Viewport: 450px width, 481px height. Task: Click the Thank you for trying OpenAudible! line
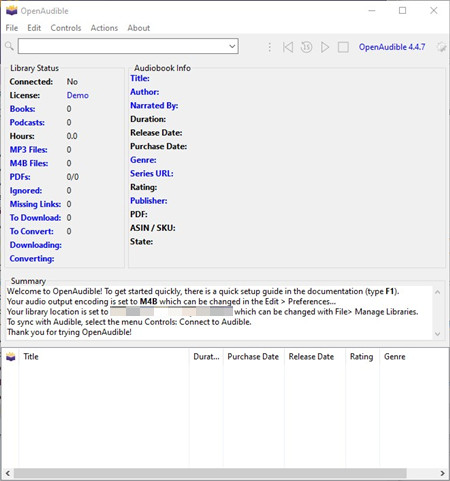[x=69, y=332]
